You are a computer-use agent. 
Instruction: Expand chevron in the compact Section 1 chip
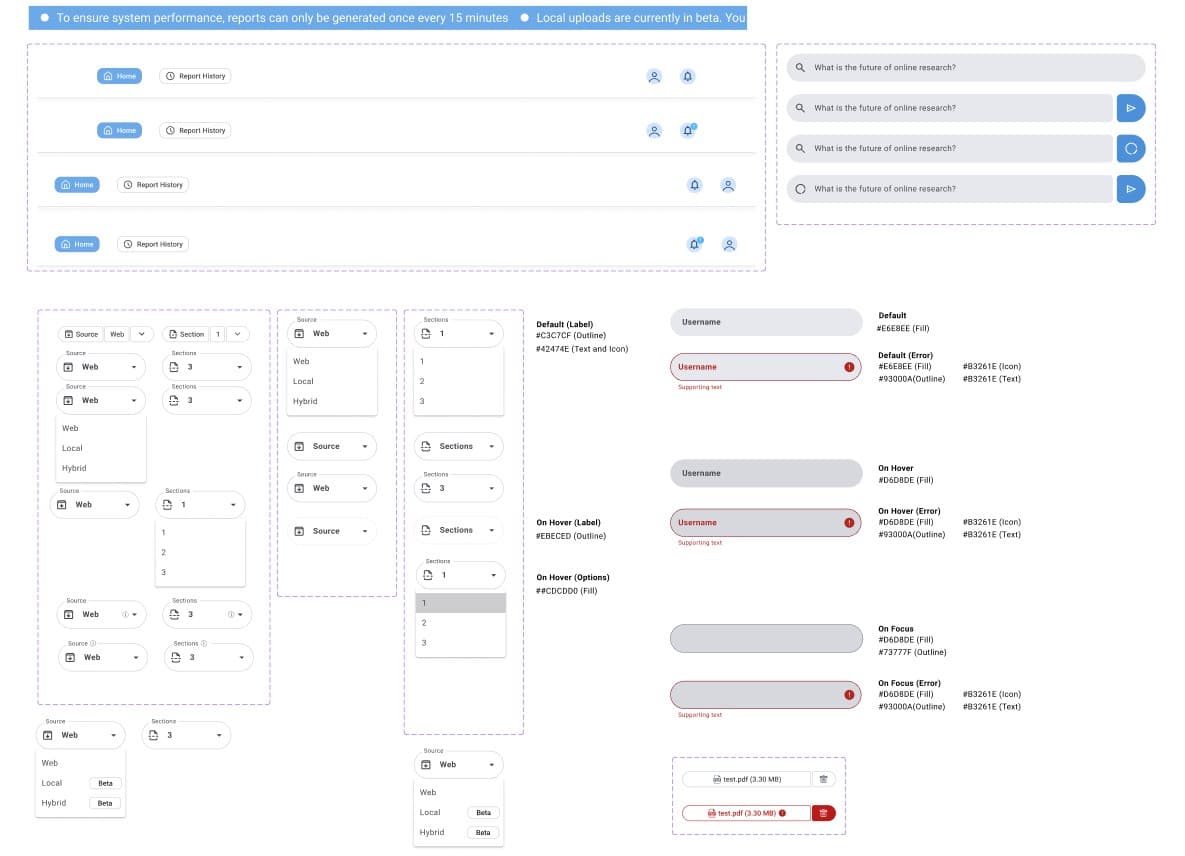click(x=237, y=334)
